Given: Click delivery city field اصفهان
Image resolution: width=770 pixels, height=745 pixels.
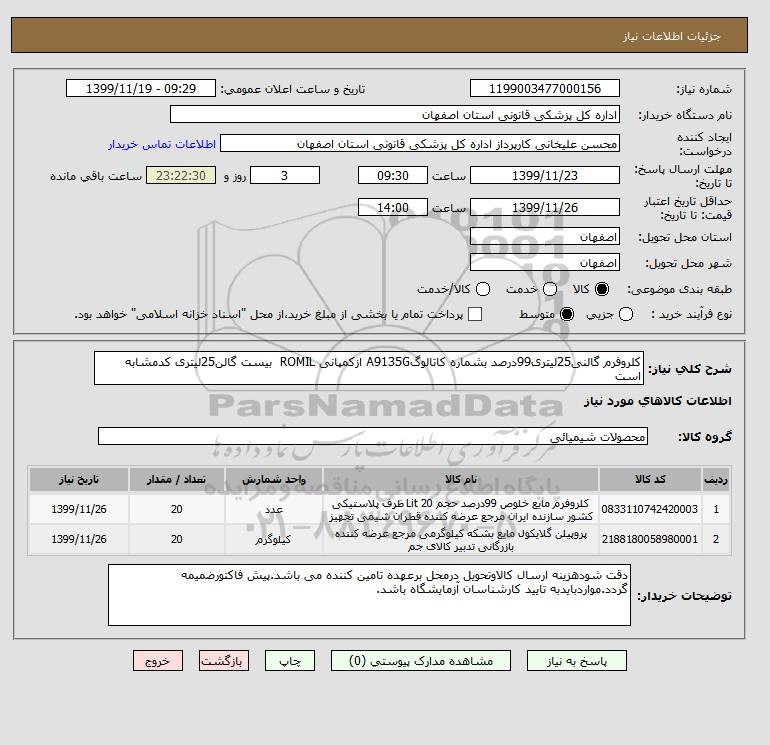Looking at the screenshot, I should (x=545, y=263).
